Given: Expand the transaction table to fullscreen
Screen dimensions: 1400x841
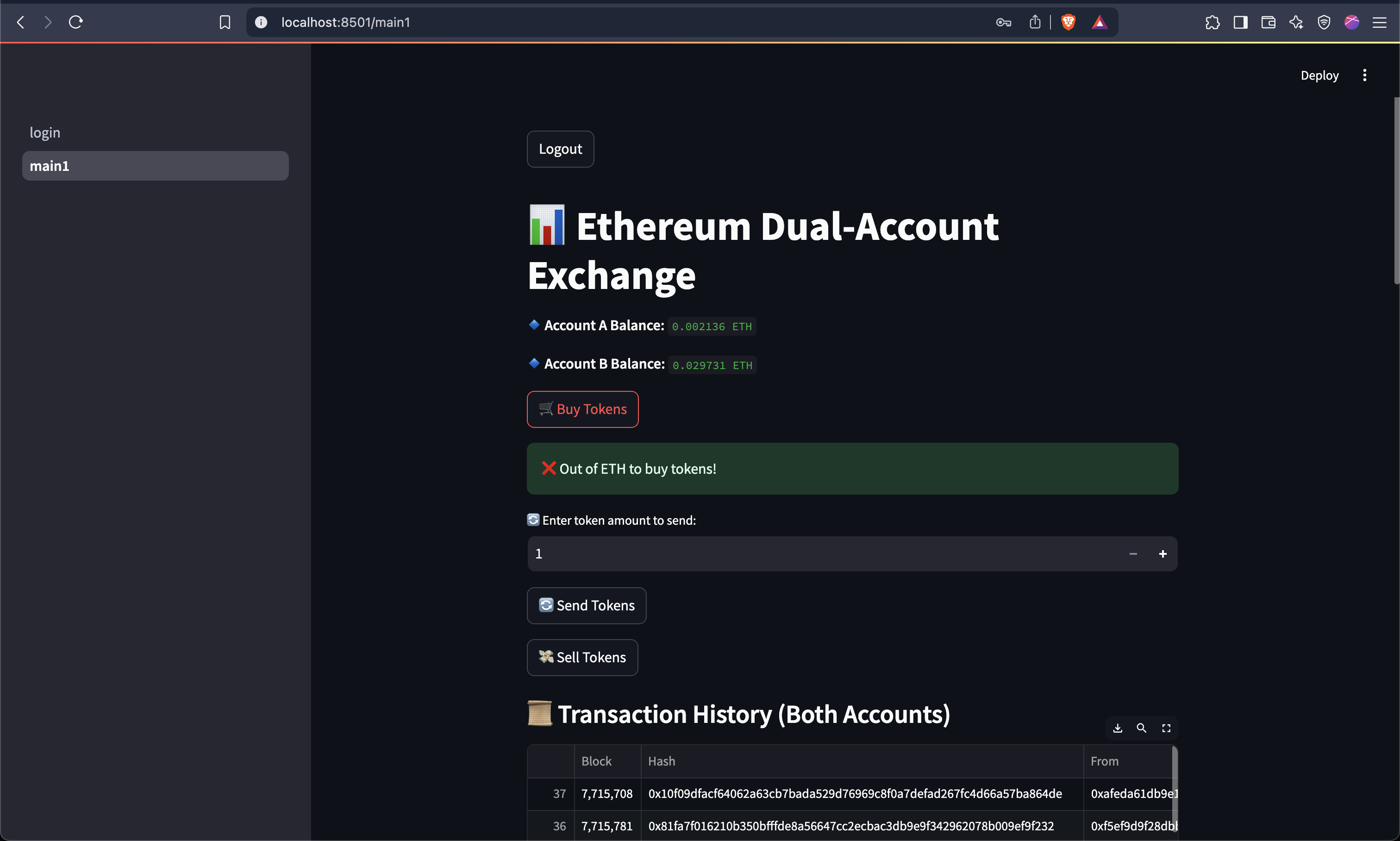Looking at the screenshot, I should pyautogui.click(x=1166, y=728).
